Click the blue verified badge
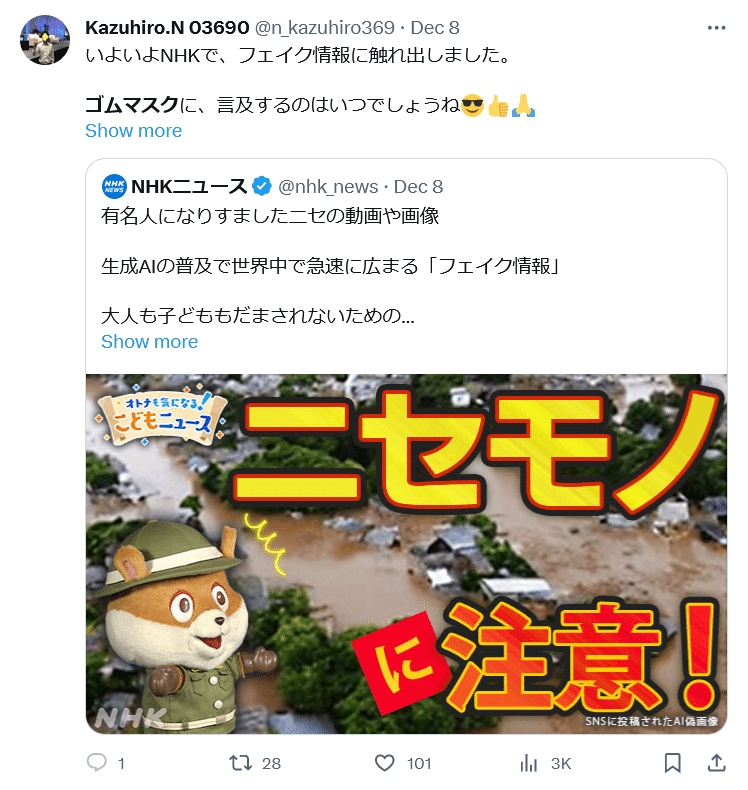Image resolution: width=748 pixels, height=790 pixels. [261, 186]
